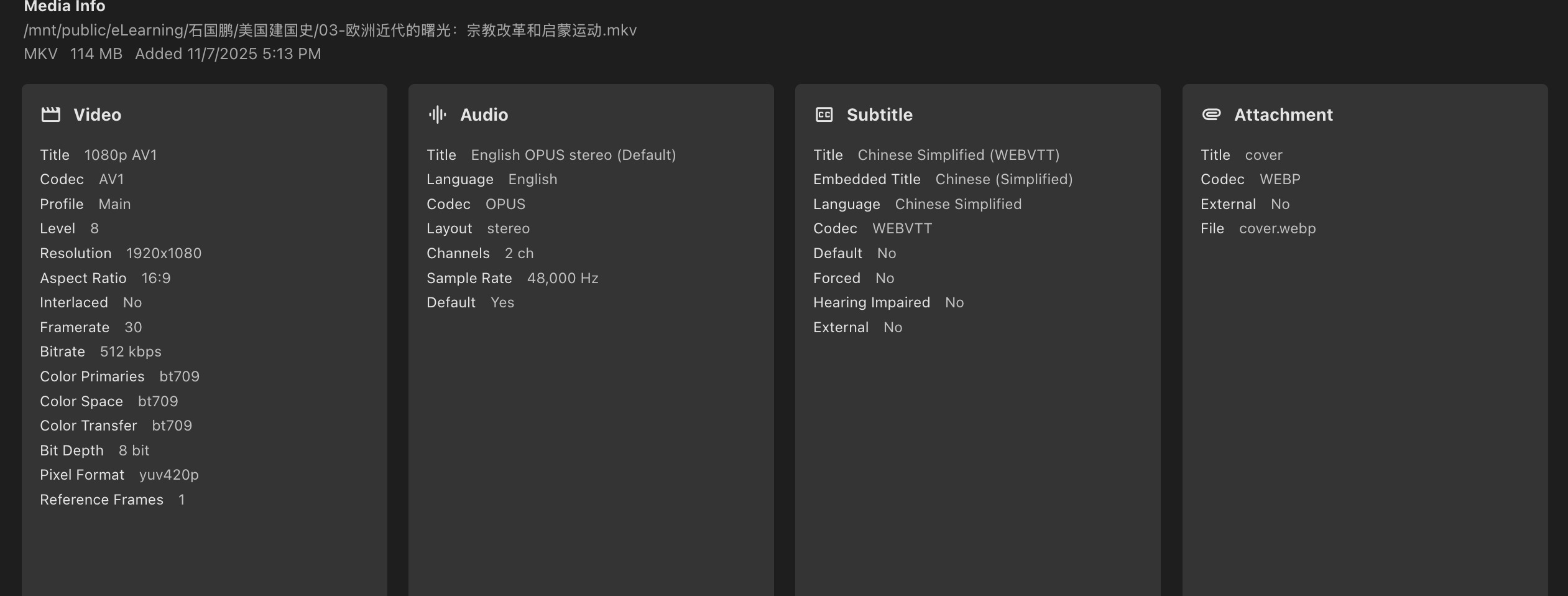Click the Attachment paperclip icon
The height and width of the screenshot is (596, 1568).
(x=1211, y=114)
